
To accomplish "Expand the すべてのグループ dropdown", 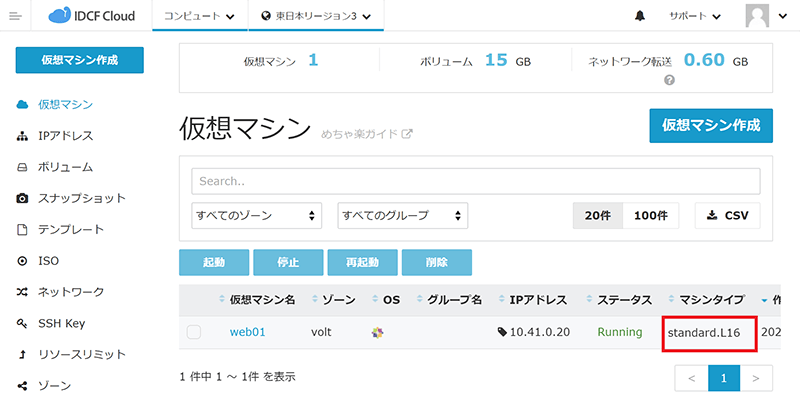I will [x=403, y=216].
